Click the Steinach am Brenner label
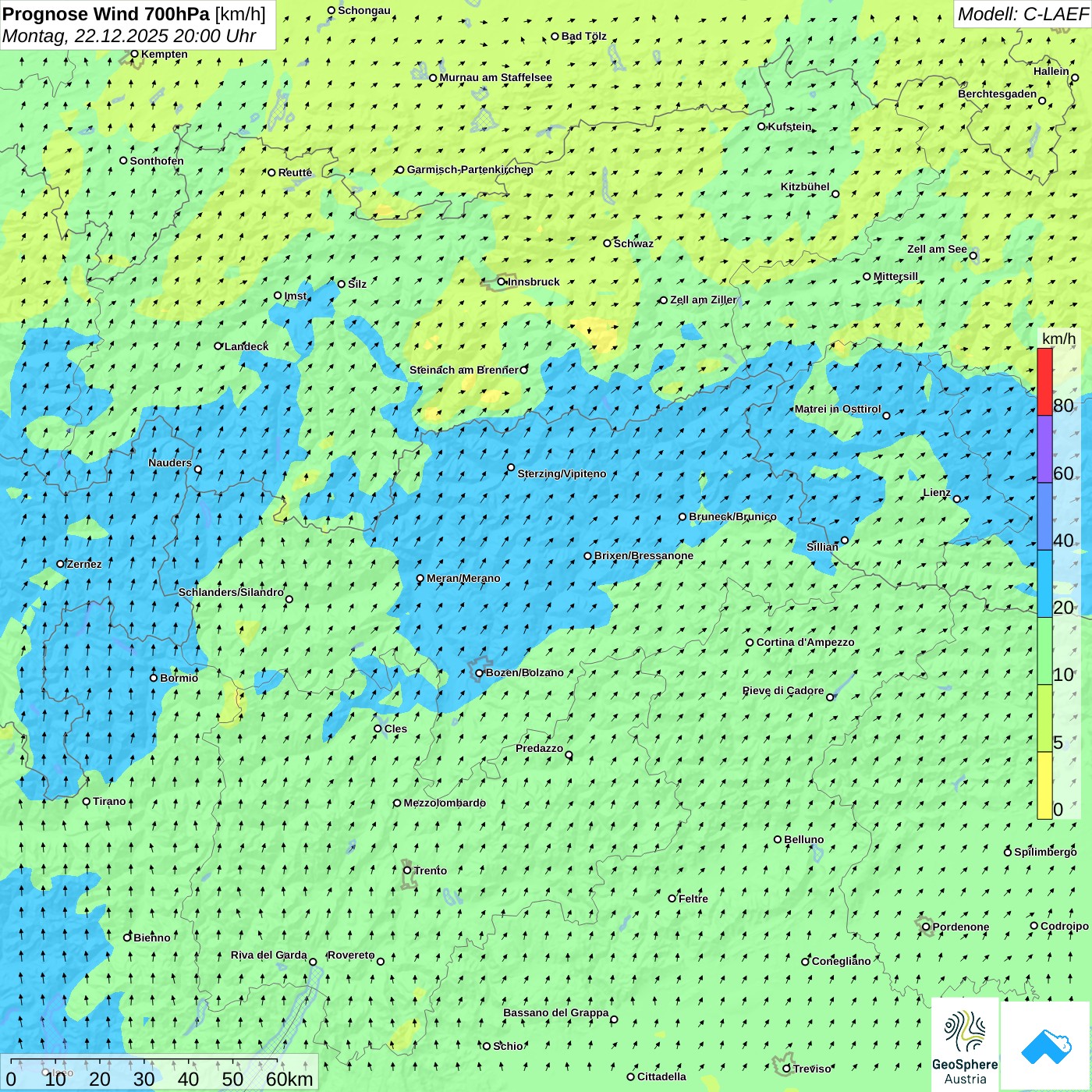This screenshot has width=1092, height=1092. pos(463,370)
